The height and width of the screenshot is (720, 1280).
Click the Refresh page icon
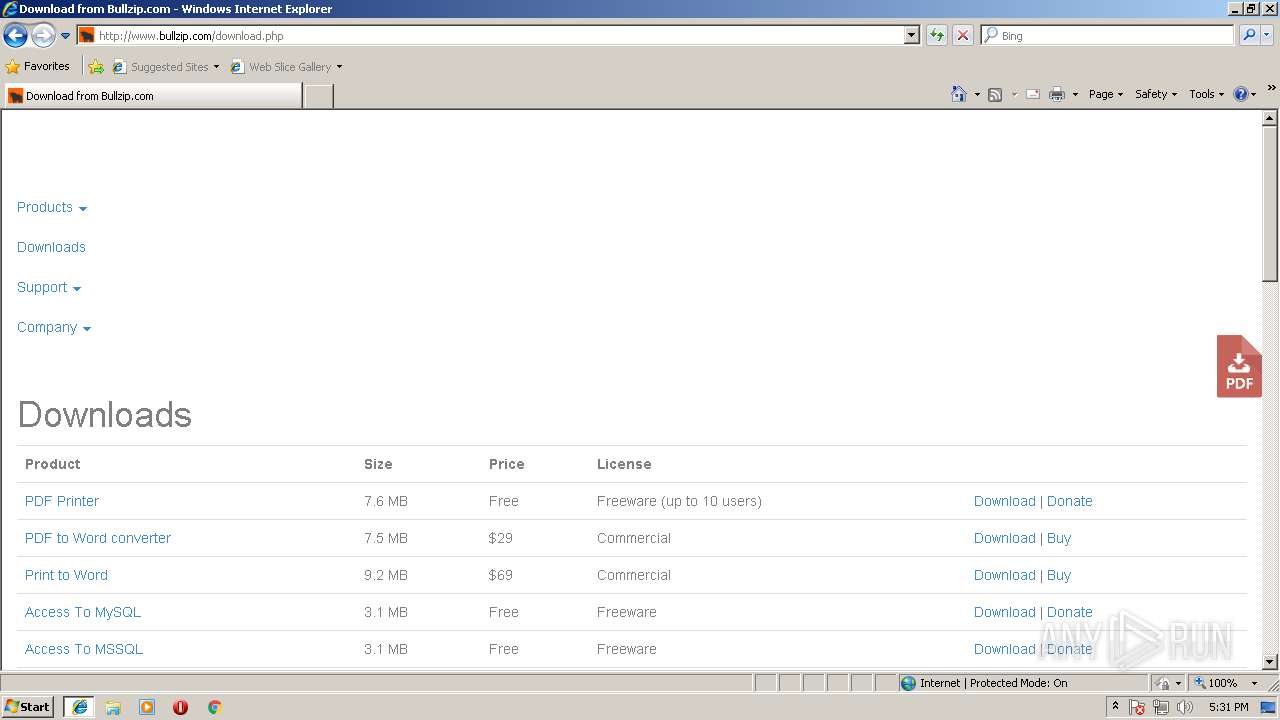point(937,35)
